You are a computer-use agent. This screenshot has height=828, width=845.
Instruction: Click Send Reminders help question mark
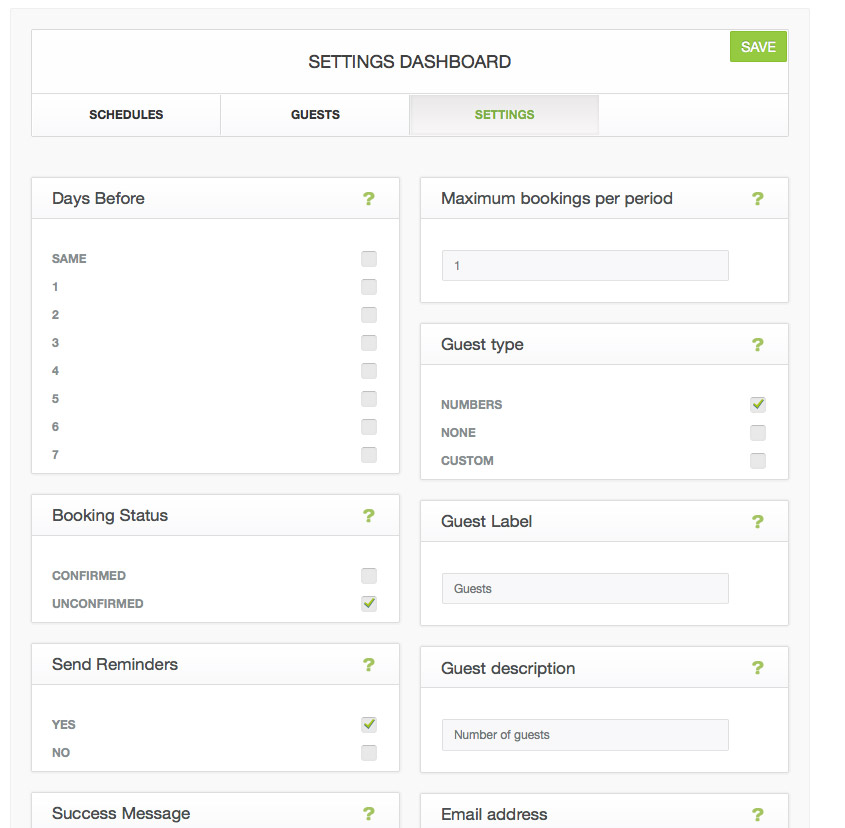click(369, 665)
